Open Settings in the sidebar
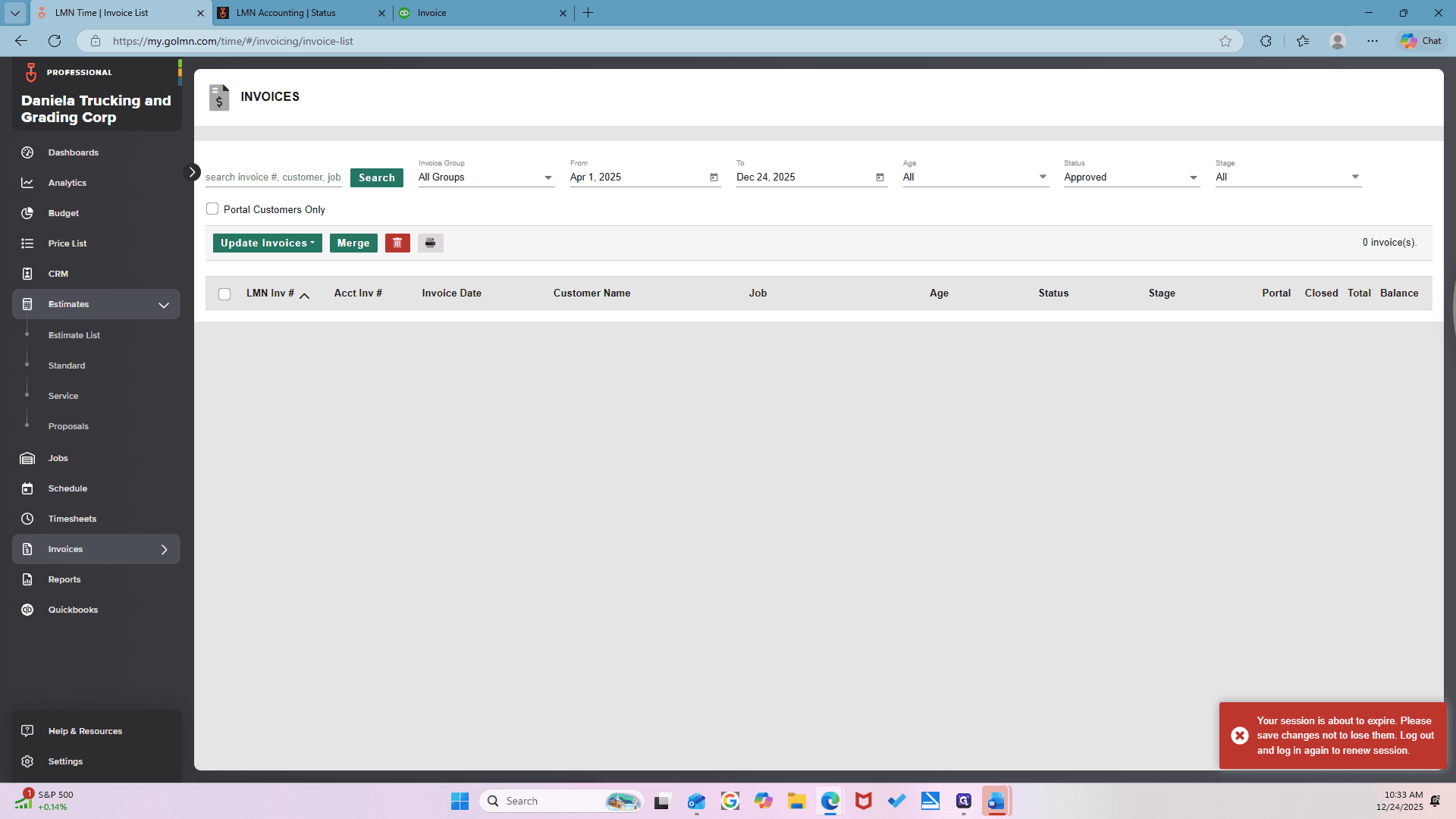Viewport: 1456px width, 819px height. point(65,761)
